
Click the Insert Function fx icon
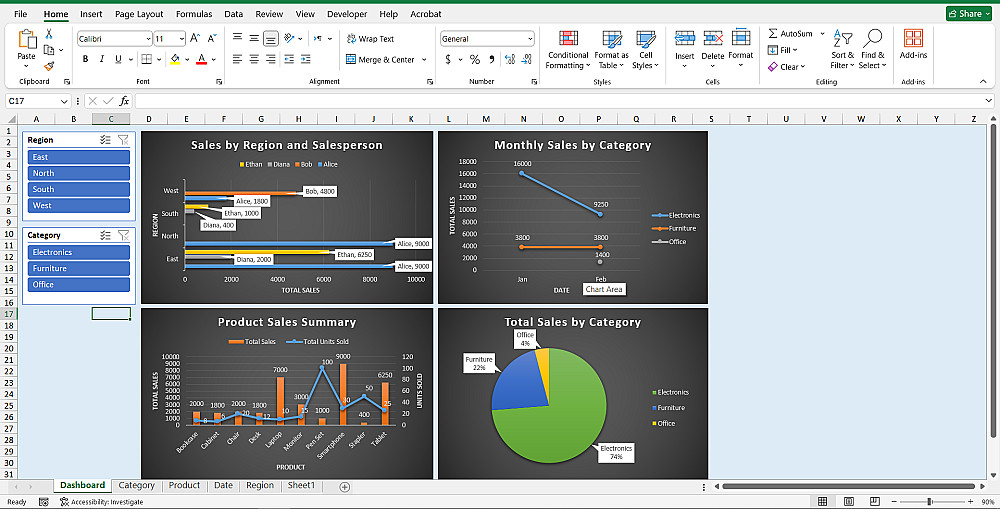[x=124, y=101]
